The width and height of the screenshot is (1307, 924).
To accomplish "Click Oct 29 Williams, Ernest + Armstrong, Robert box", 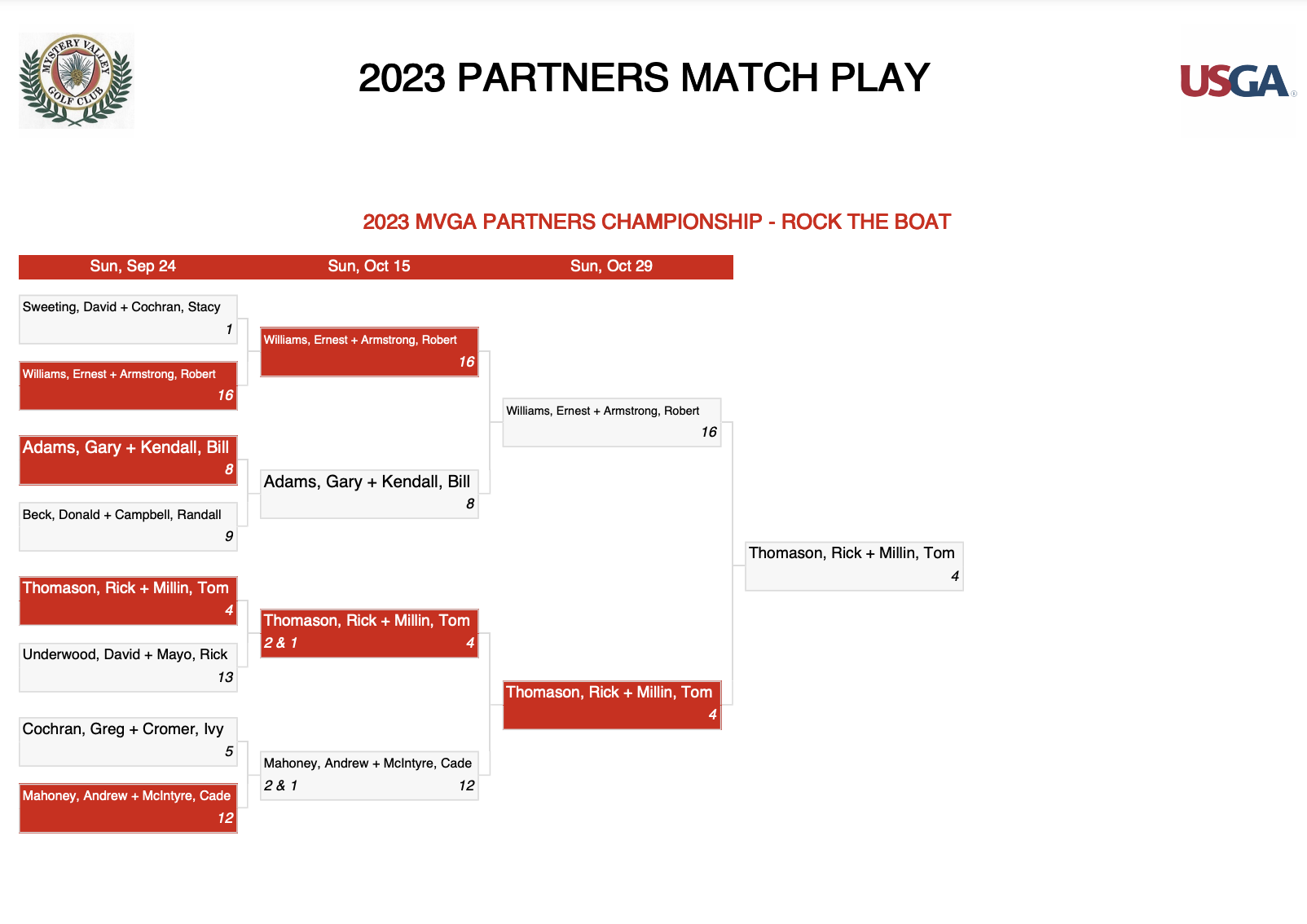I will (612, 422).
